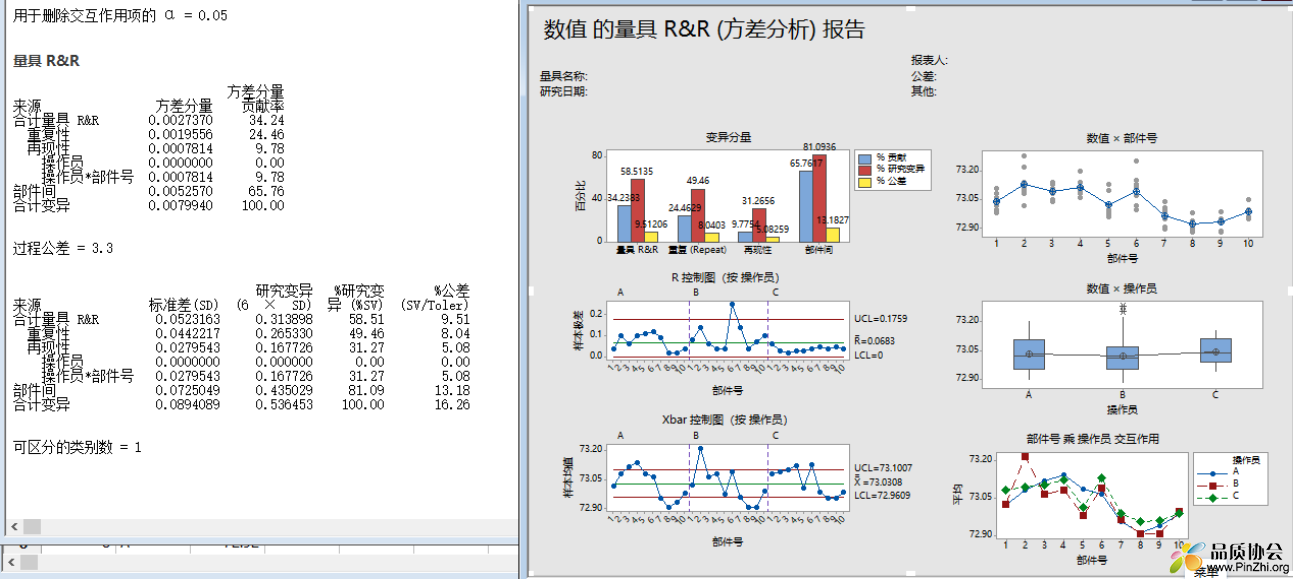Click the 0.0027370 variance component value
Image resolution: width=1294 pixels, height=579 pixels.
coord(180,120)
